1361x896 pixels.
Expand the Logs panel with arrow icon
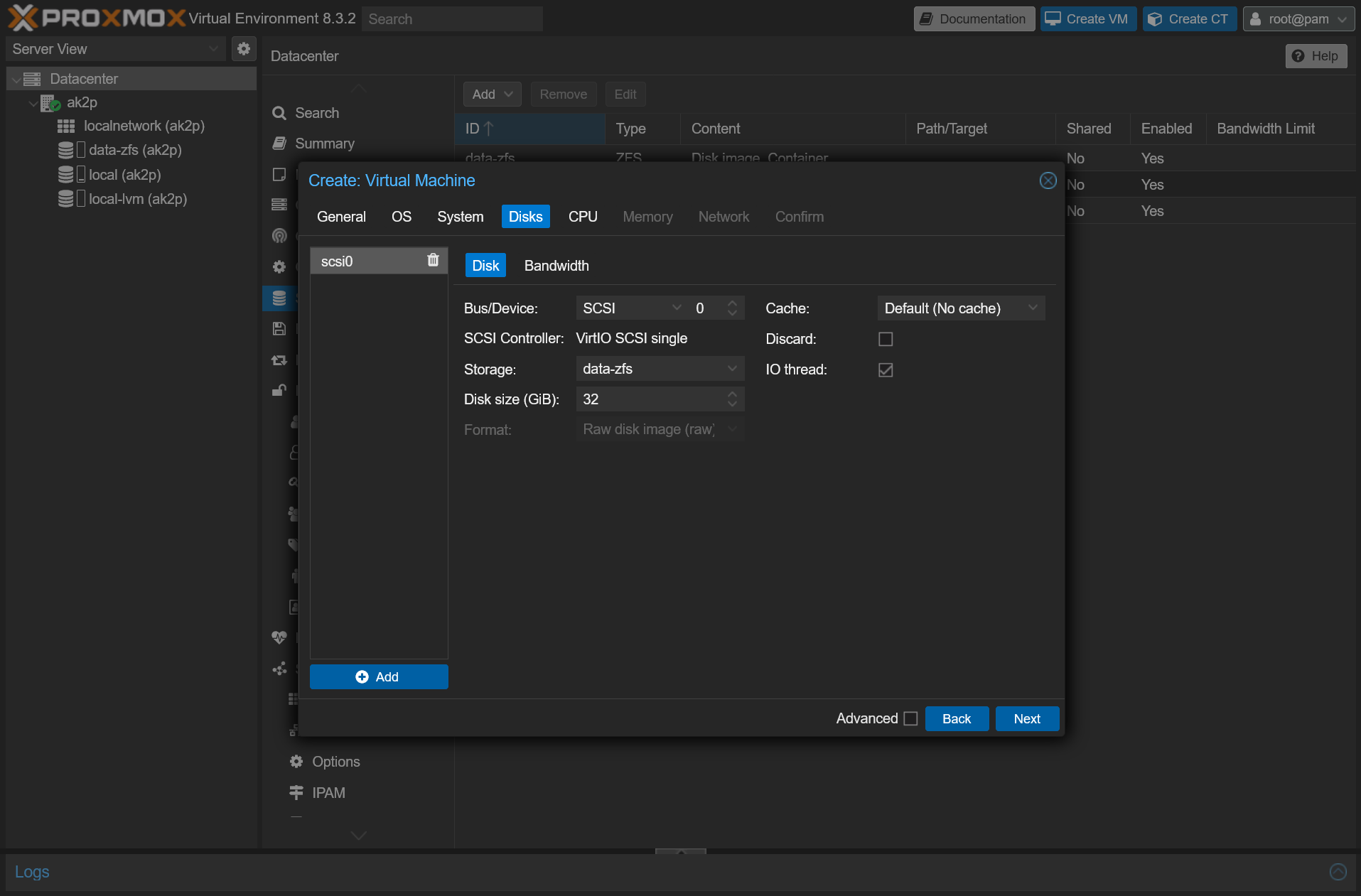click(1338, 872)
